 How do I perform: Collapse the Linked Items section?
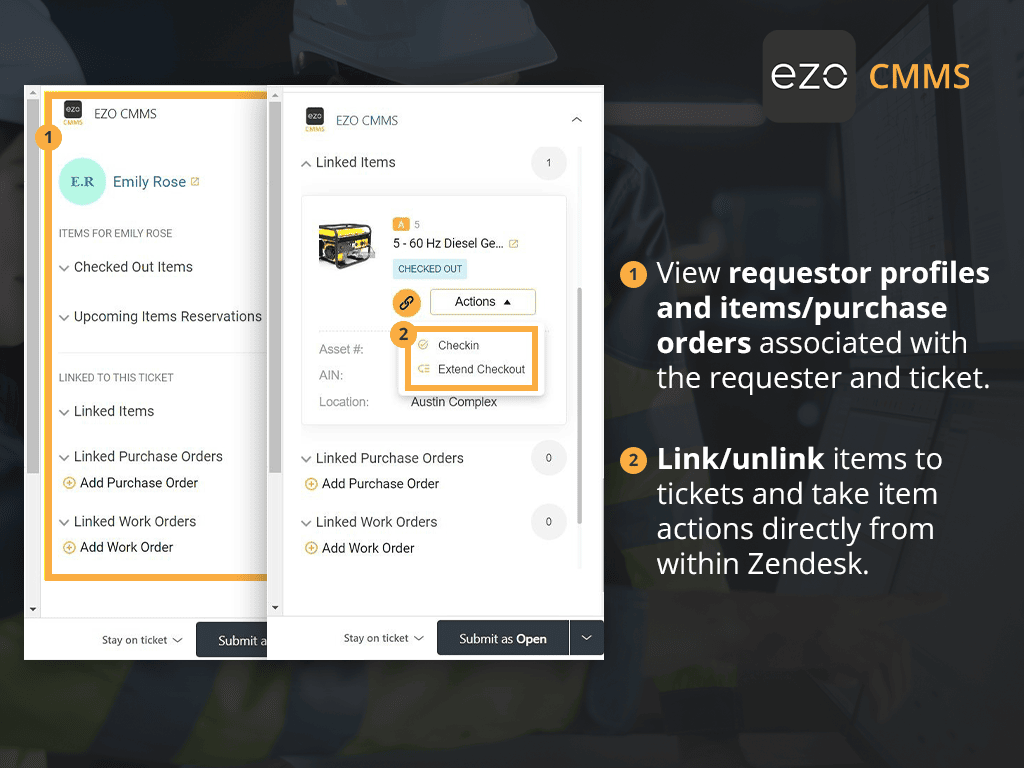click(306, 162)
